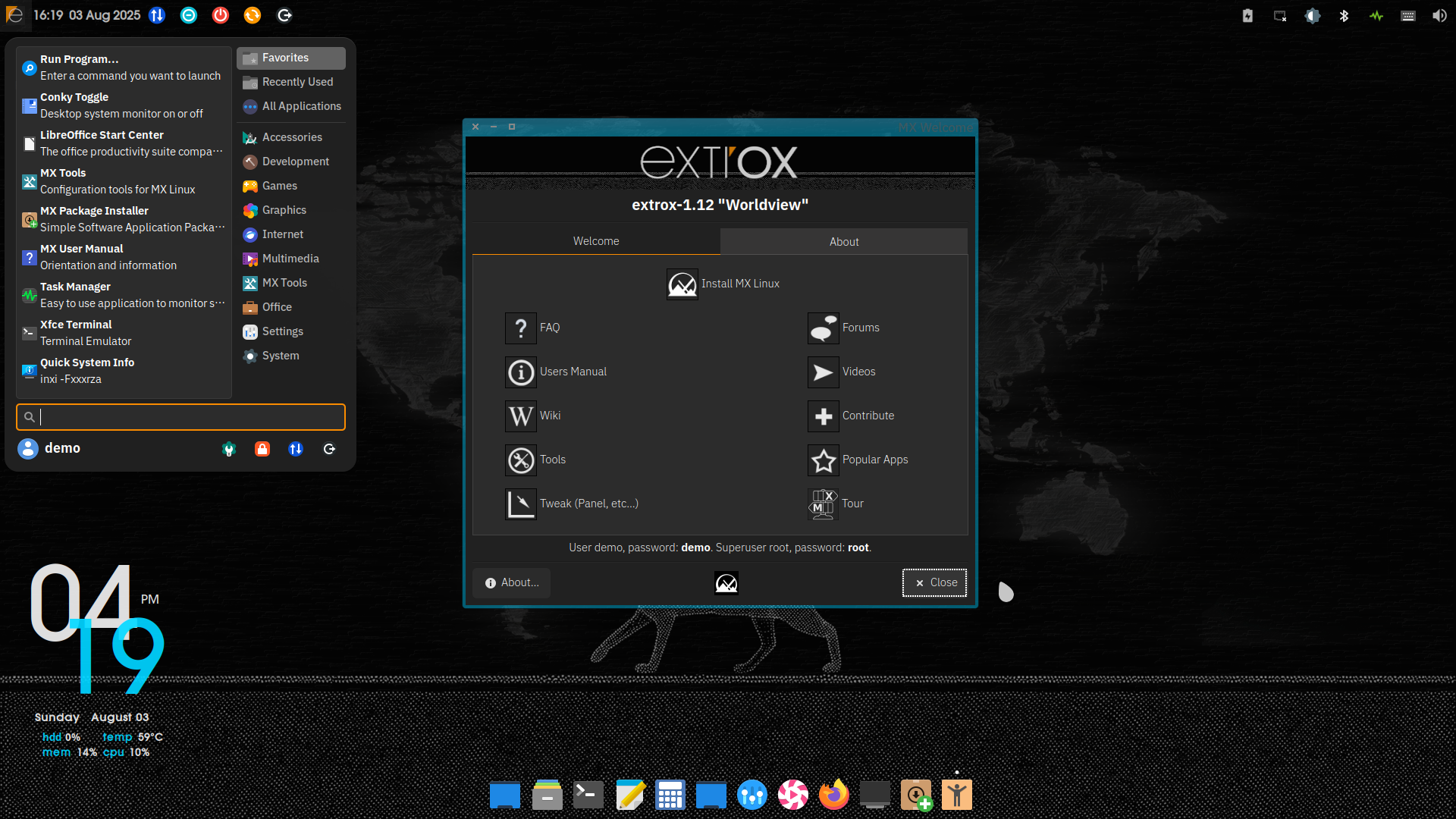Viewport: 1456px width, 819px height.
Task: Switch to the Welcome tab
Action: (596, 241)
